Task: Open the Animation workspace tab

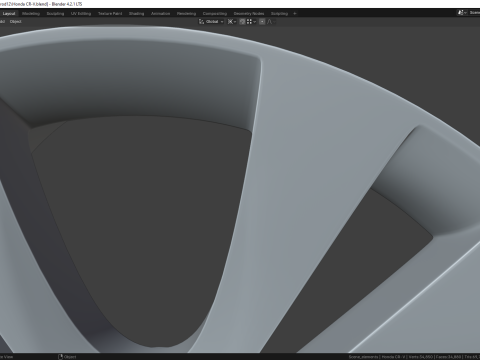Action: click(x=160, y=14)
